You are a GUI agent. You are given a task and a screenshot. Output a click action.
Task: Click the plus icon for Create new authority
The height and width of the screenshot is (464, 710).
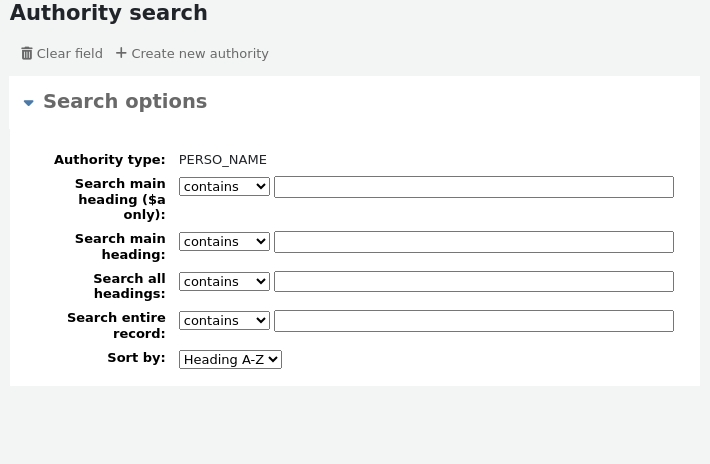pos(121,53)
